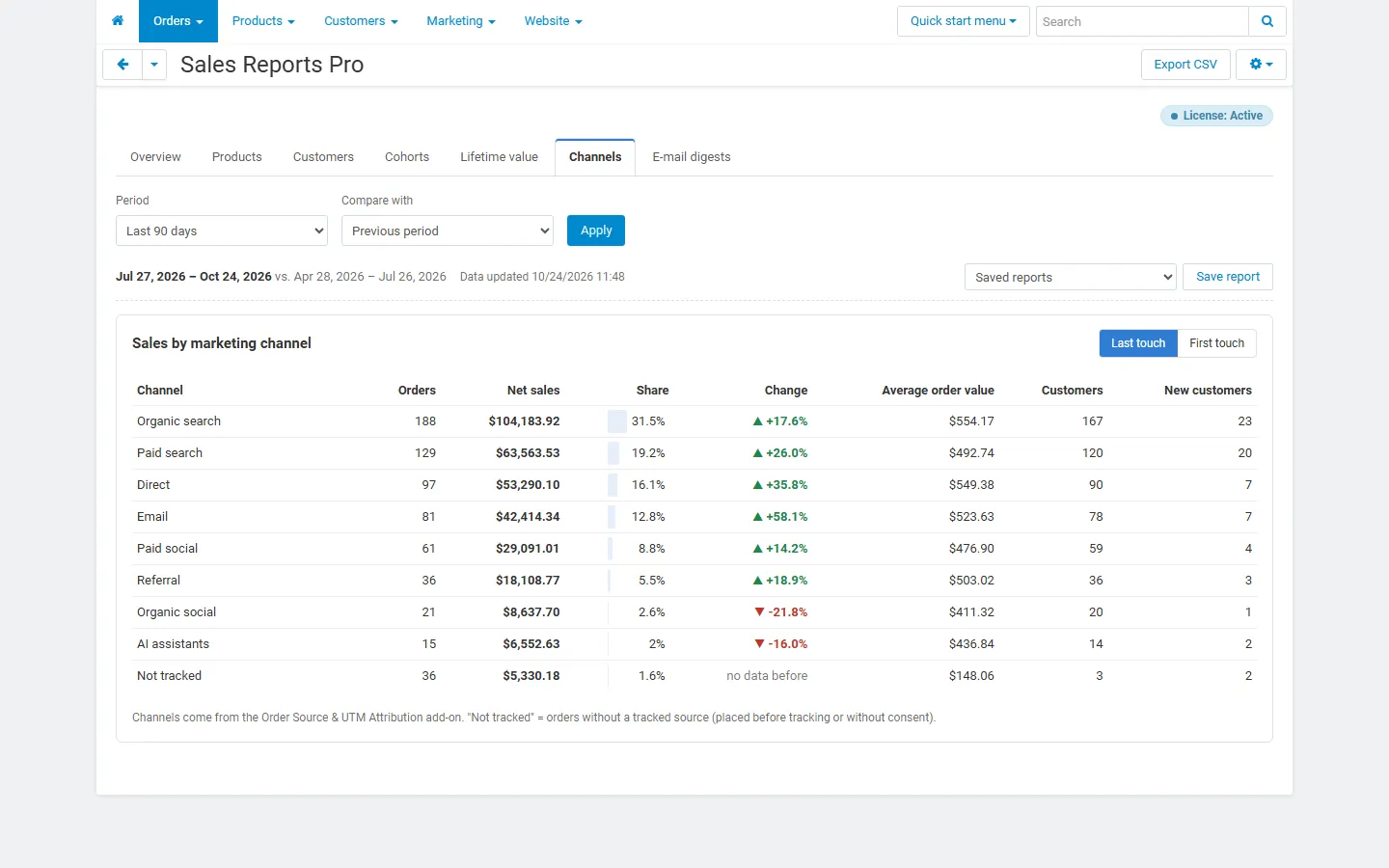Click the AI assistants channel name
The image size is (1389, 868).
173,644
